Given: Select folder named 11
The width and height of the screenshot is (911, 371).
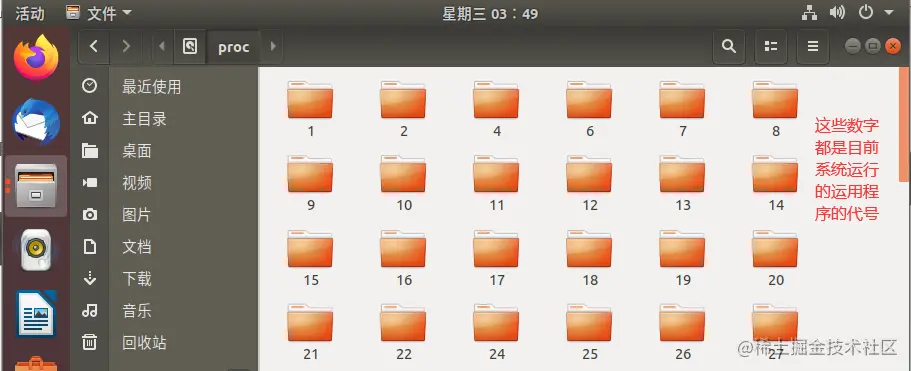Looking at the screenshot, I should click(496, 183).
